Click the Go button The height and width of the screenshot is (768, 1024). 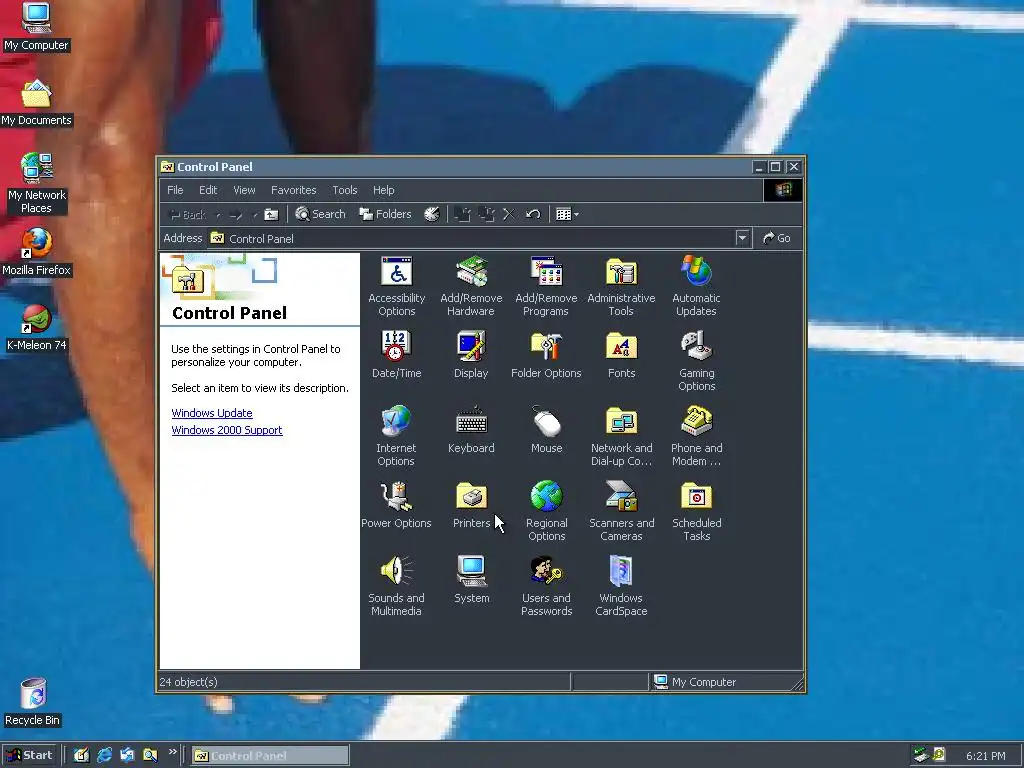click(777, 238)
